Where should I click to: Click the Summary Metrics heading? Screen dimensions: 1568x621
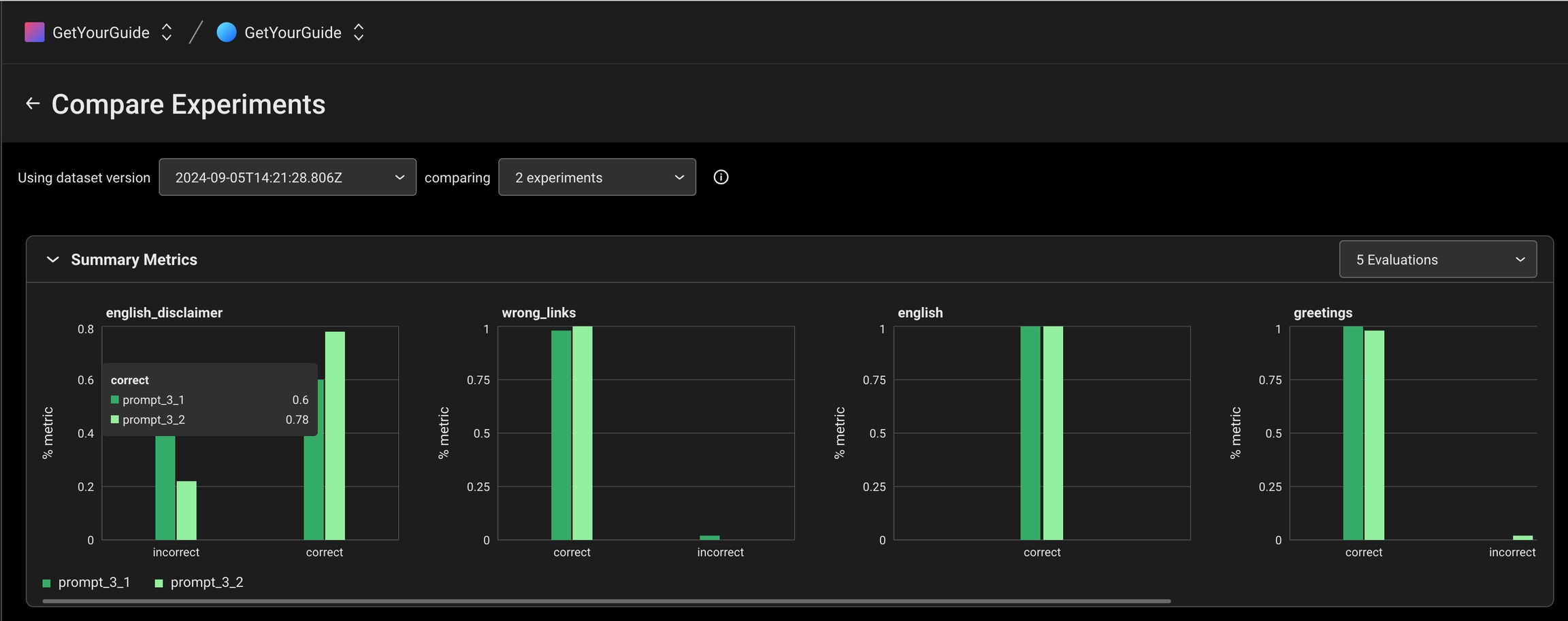pyautogui.click(x=134, y=259)
